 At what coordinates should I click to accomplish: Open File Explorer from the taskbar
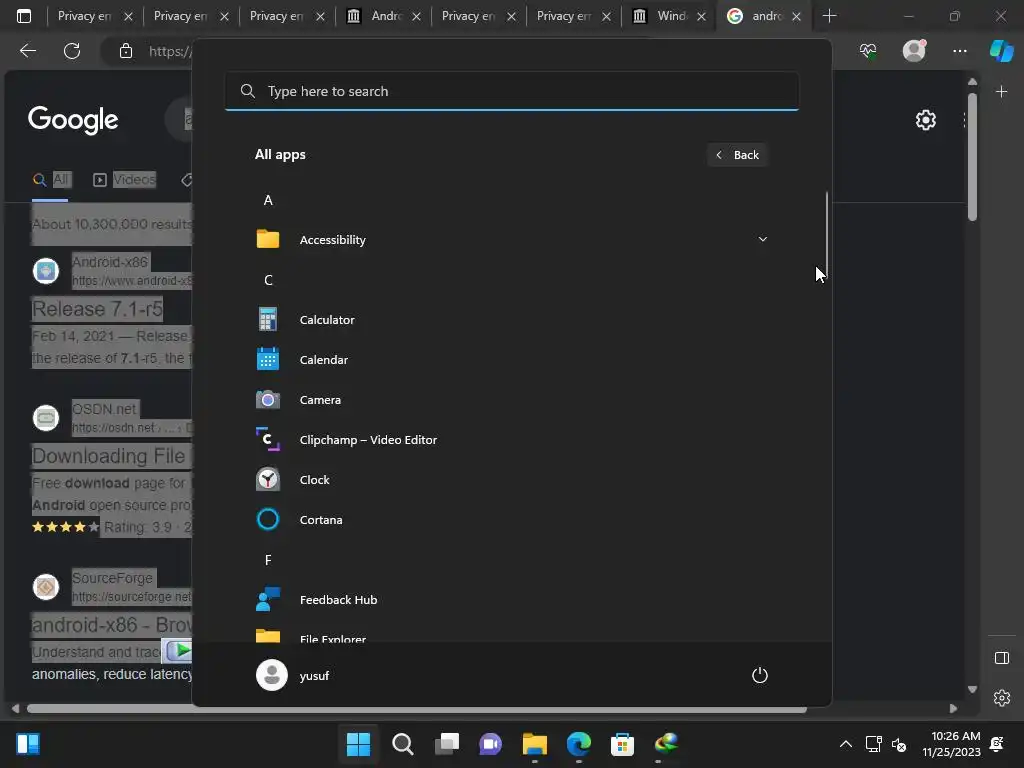coord(534,744)
